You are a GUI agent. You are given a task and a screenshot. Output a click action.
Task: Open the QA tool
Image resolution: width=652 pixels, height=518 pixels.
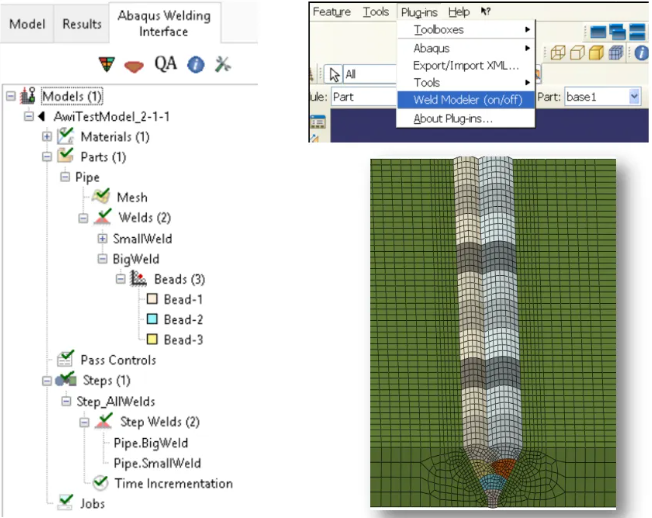165,64
